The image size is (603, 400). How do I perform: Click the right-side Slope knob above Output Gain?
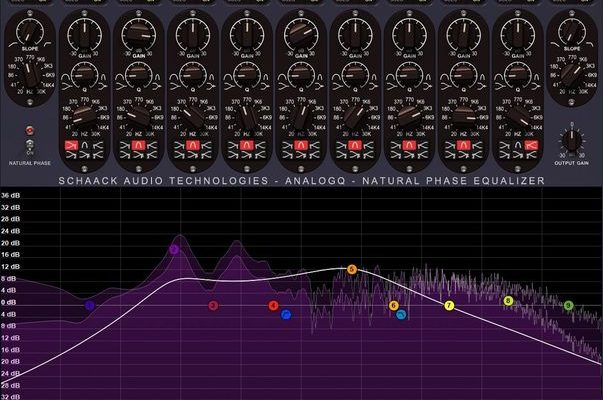pos(571,28)
